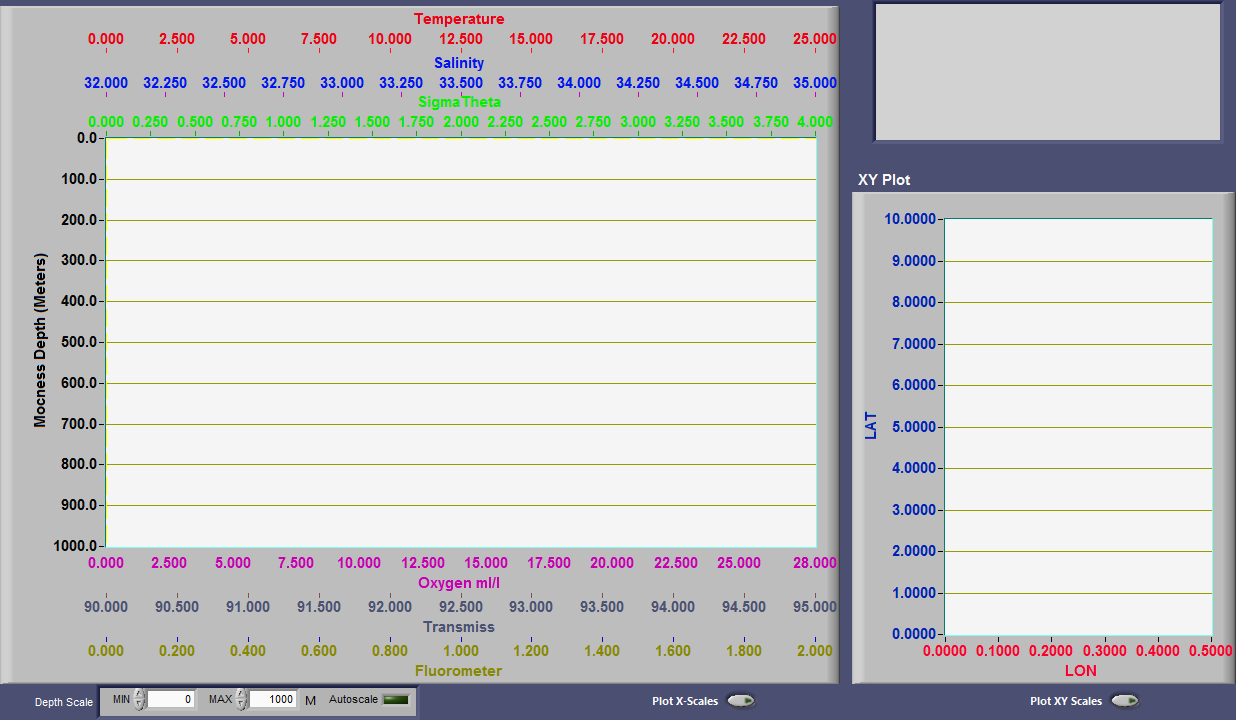Image resolution: width=1236 pixels, height=720 pixels.
Task: Focus the depth MAX input field
Action: click(272, 700)
